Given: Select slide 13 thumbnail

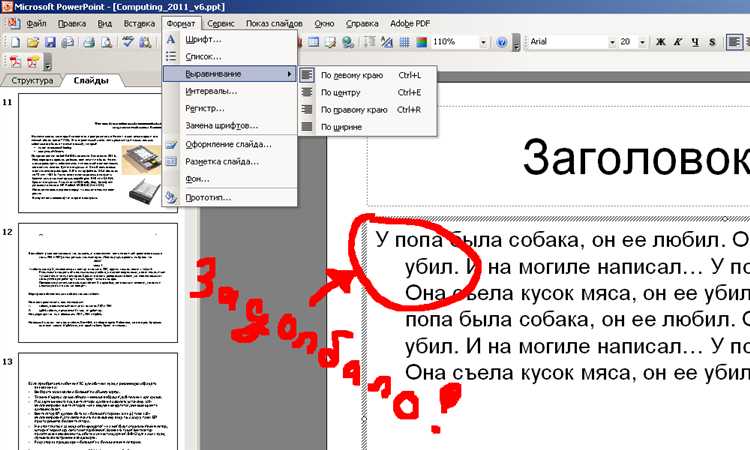Looking at the screenshot, I should [x=98, y=401].
